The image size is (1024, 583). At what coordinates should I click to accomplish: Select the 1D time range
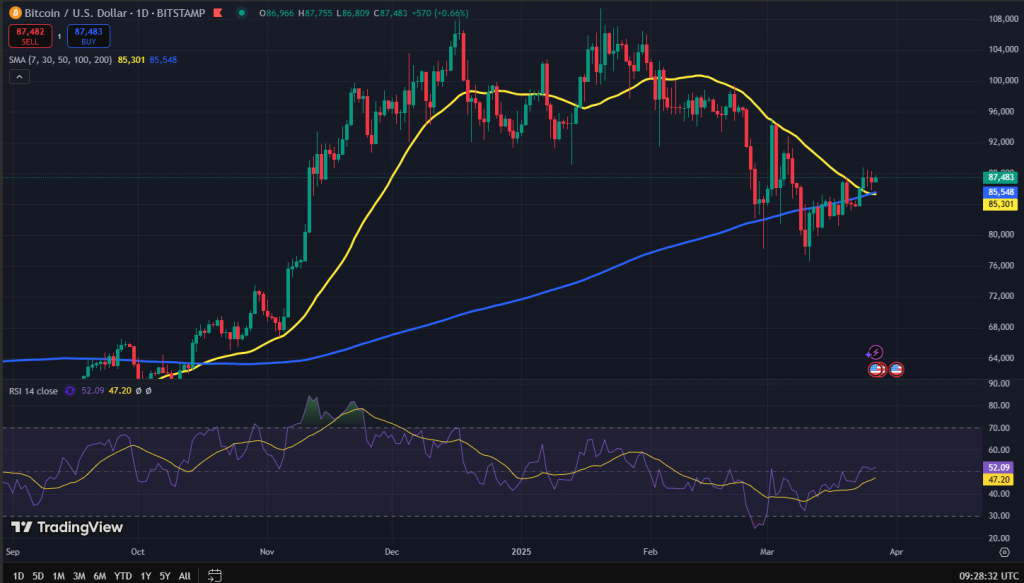(18, 576)
